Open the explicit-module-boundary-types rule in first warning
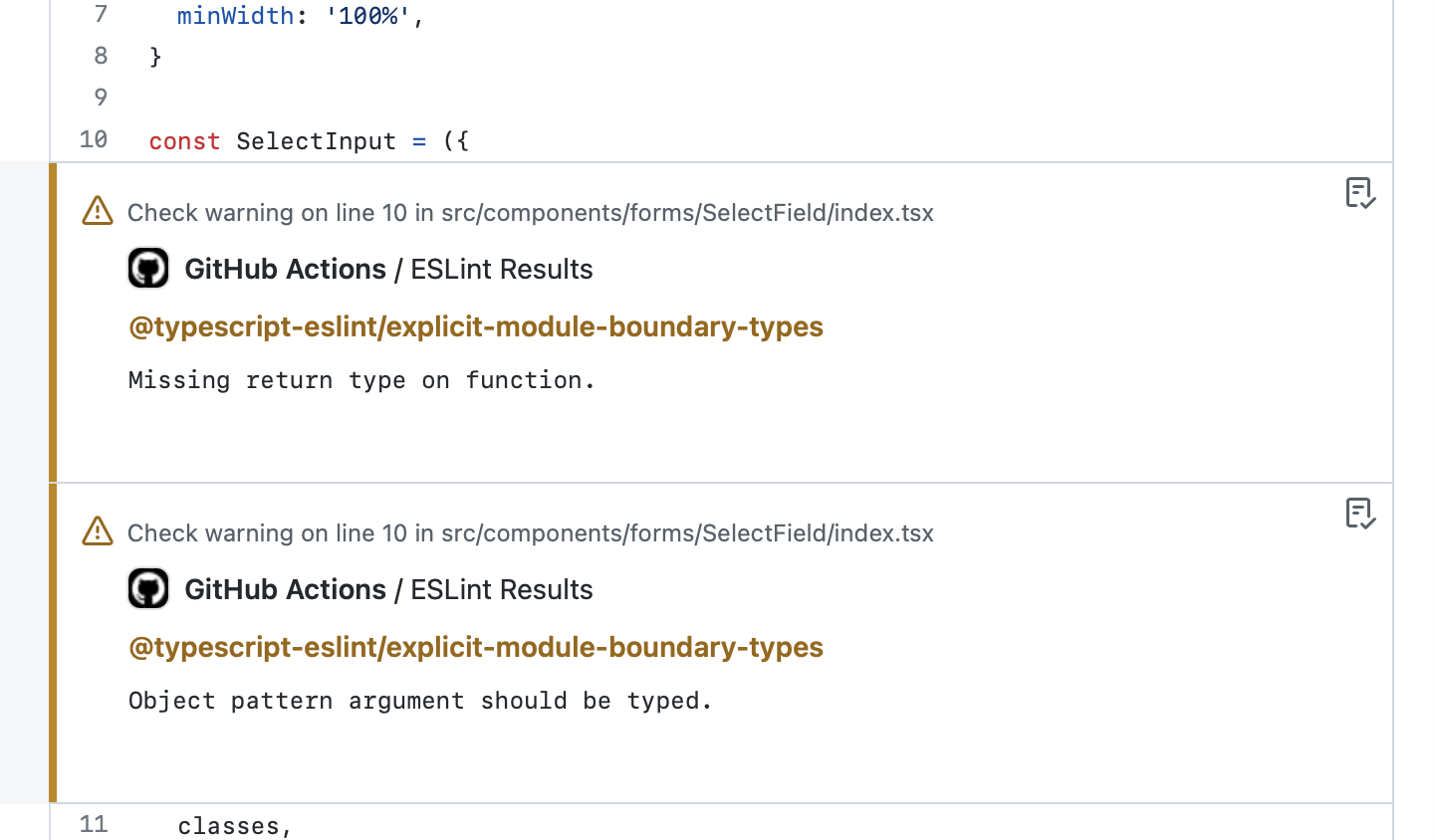The image size is (1436, 840). [476, 326]
